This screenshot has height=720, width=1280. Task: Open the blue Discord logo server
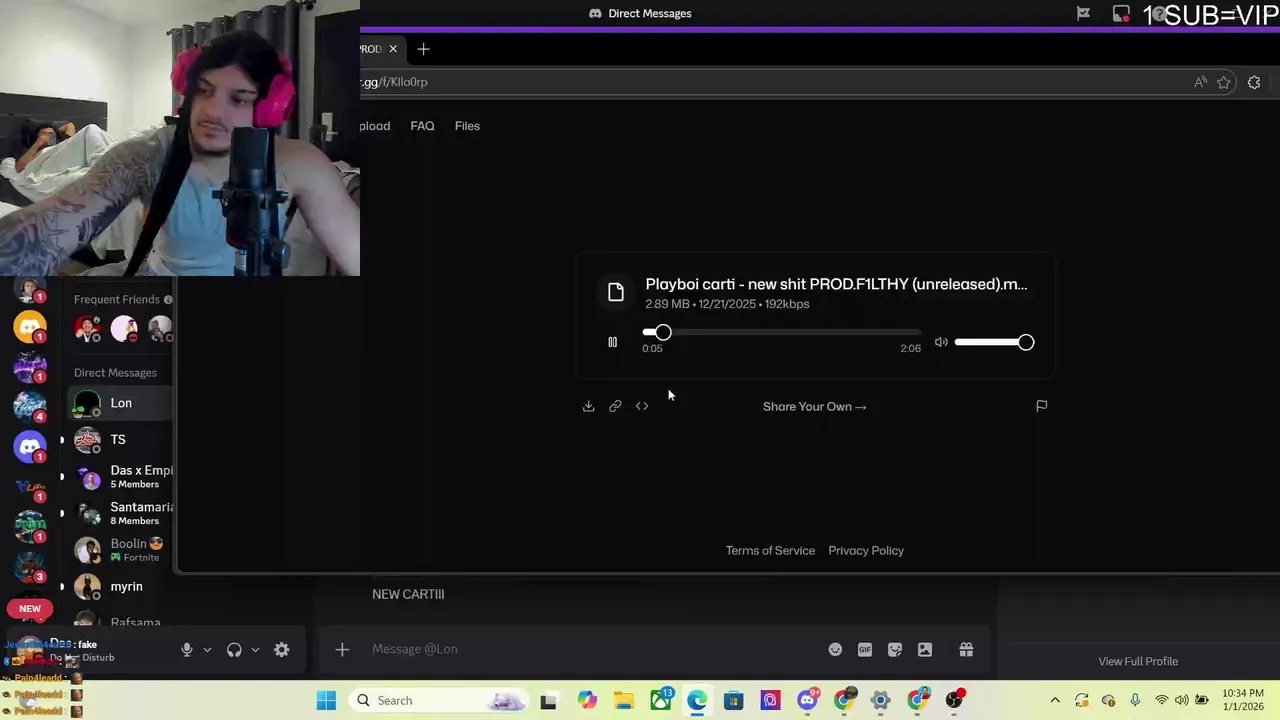pyautogui.click(x=29, y=446)
